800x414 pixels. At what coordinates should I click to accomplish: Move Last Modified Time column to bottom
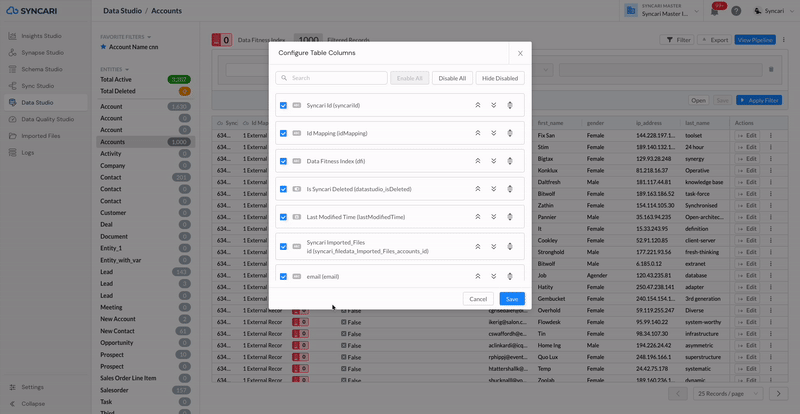click(x=493, y=217)
